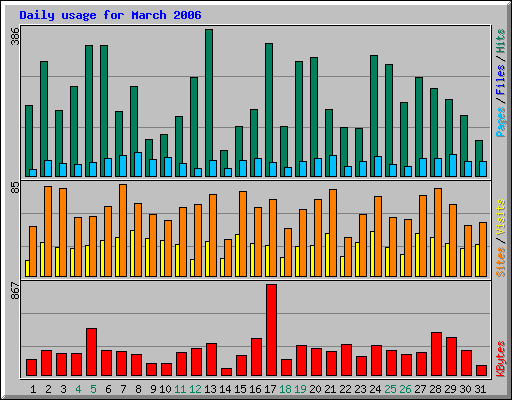
Task: Select weekend day 11 label
Action: [180, 389]
